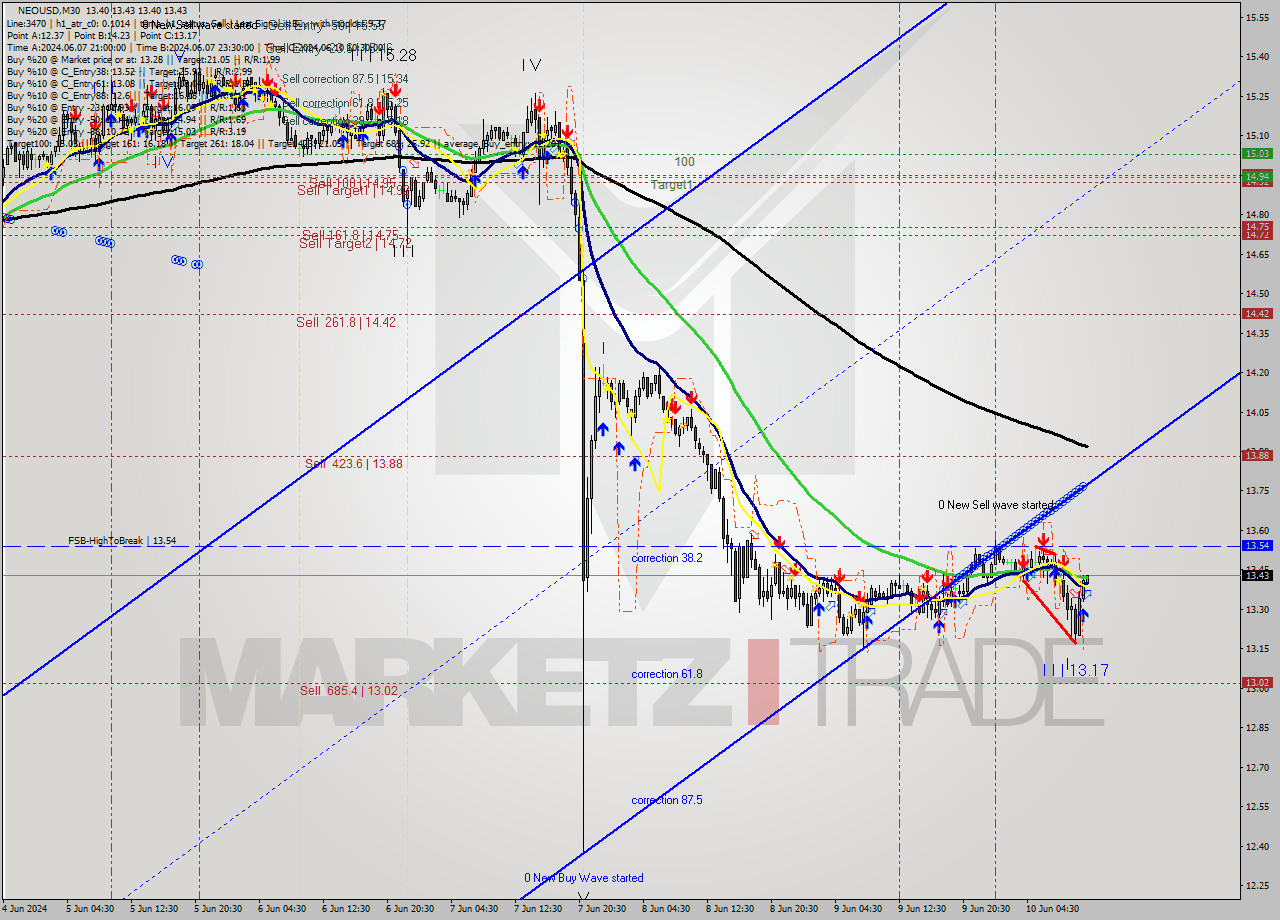Click the blue 13.54 price tag

click(x=1256, y=545)
